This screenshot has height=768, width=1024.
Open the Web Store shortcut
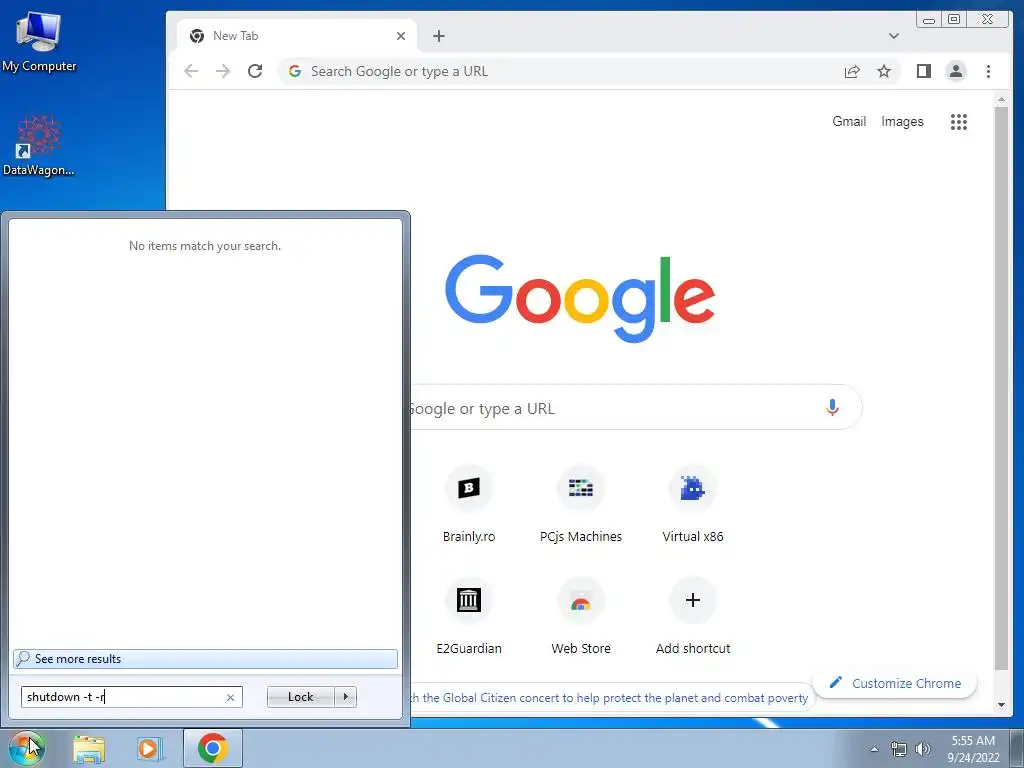tap(581, 616)
